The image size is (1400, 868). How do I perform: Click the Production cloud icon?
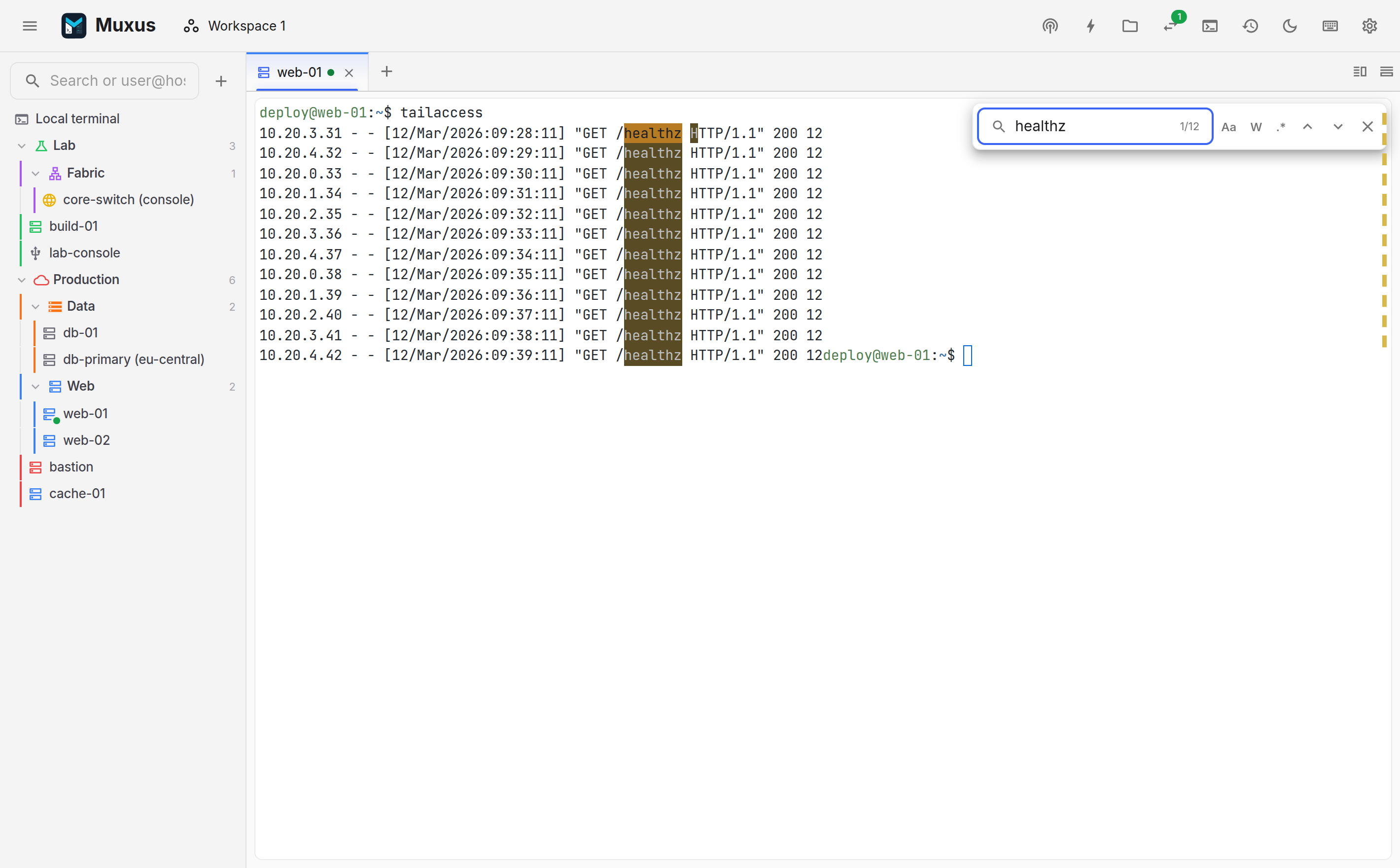click(x=41, y=280)
